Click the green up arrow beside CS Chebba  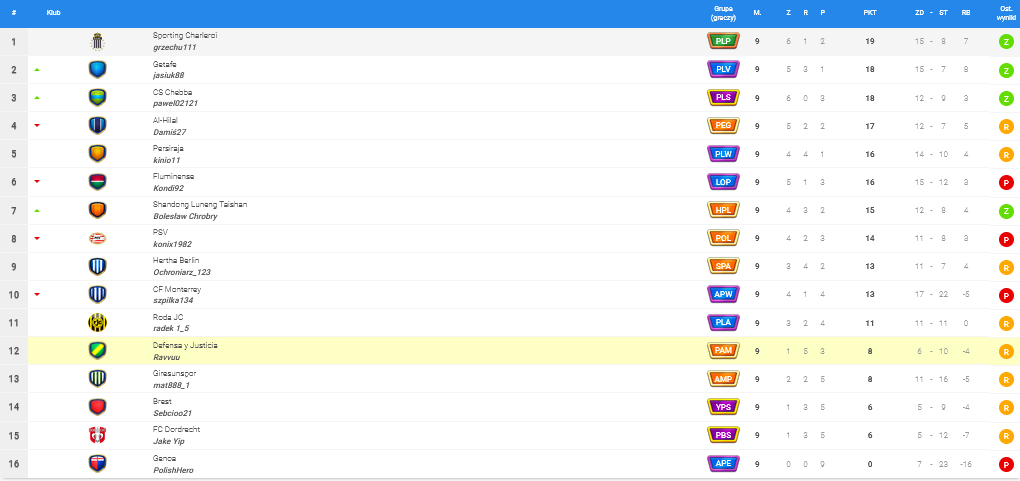click(x=37, y=98)
